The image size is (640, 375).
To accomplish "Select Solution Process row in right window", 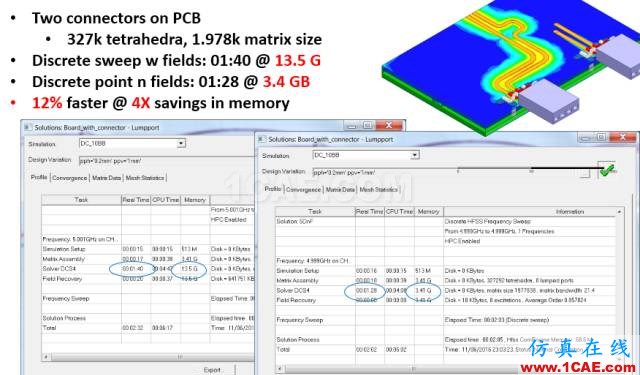I will pos(446,340).
